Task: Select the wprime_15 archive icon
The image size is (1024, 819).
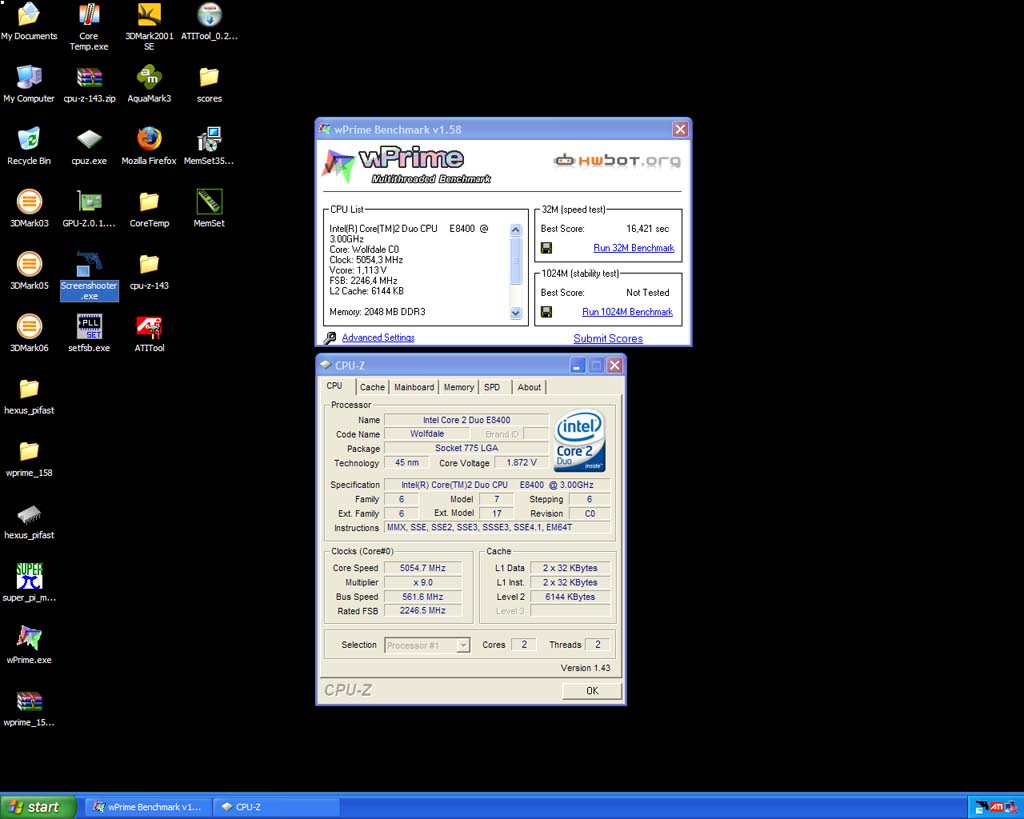Action: click(29, 708)
